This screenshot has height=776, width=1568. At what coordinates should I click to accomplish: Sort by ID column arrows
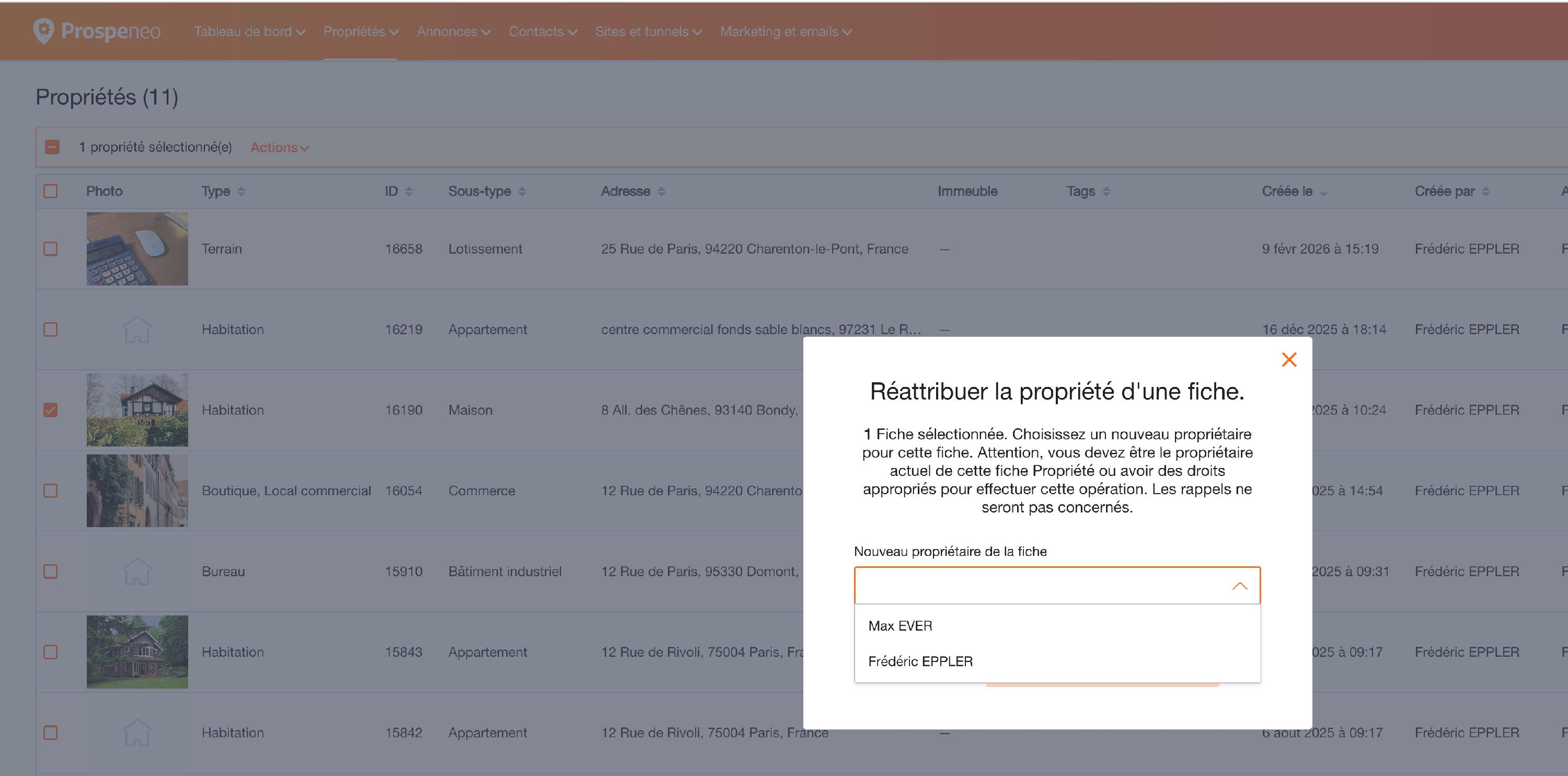pos(408,191)
